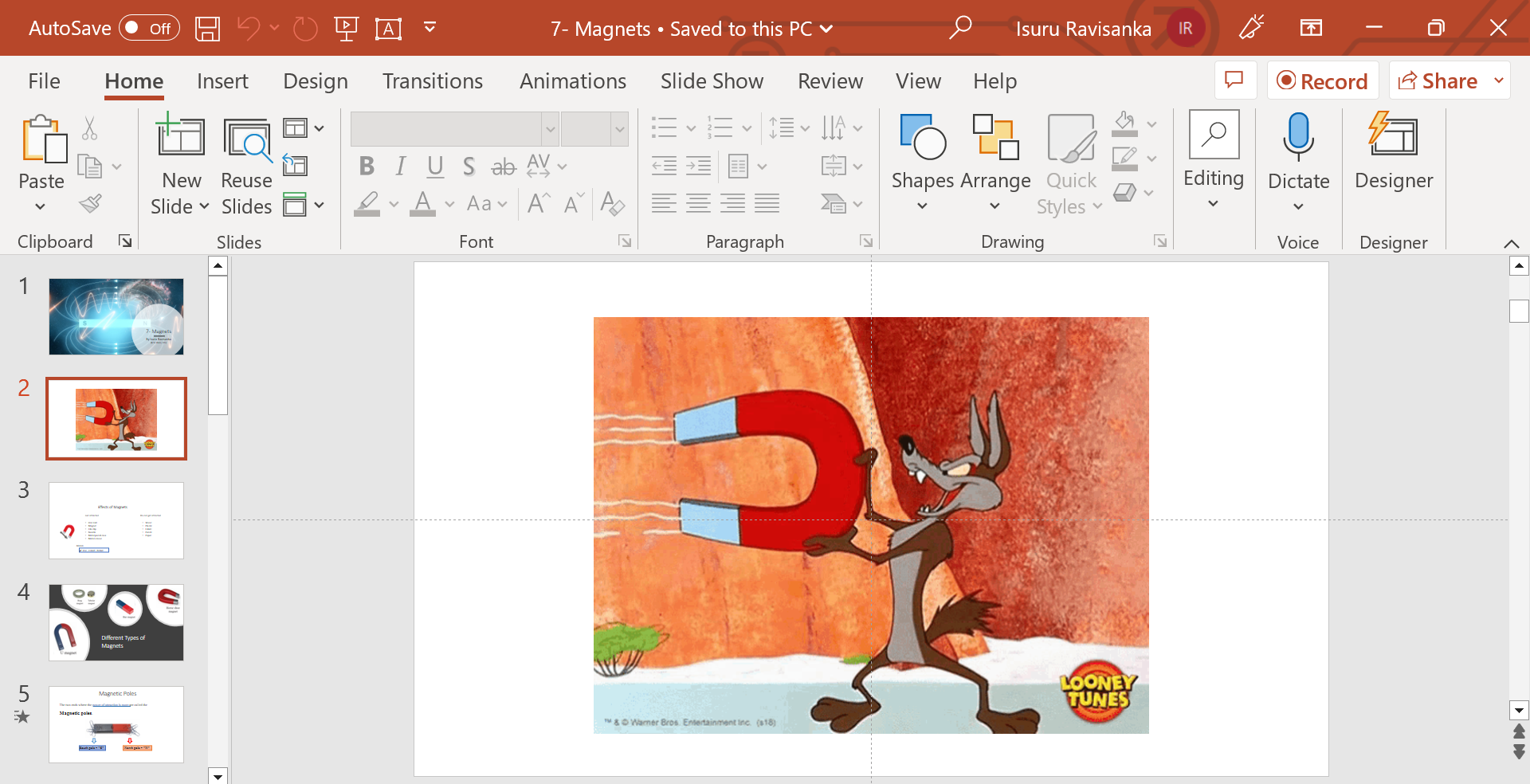The image size is (1530, 784).
Task: Open the Comments pane
Action: tap(1235, 80)
